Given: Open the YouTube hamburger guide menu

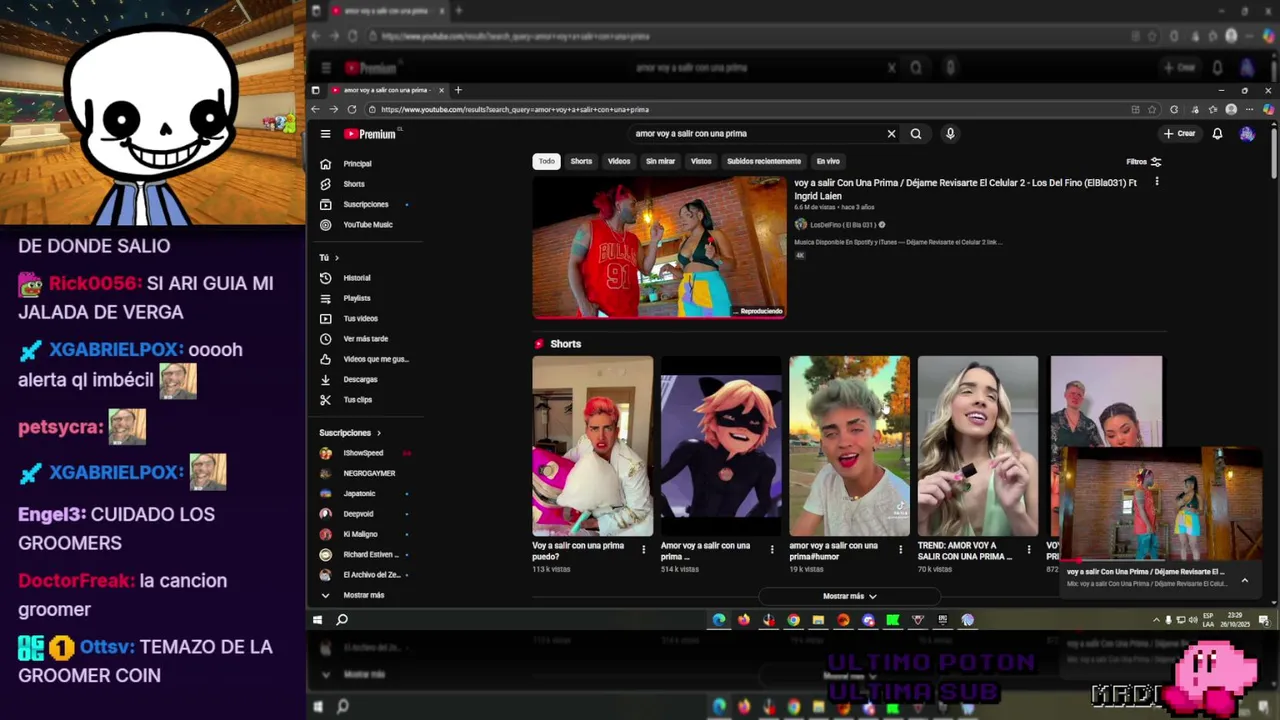Looking at the screenshot, I should click(325, 134).
